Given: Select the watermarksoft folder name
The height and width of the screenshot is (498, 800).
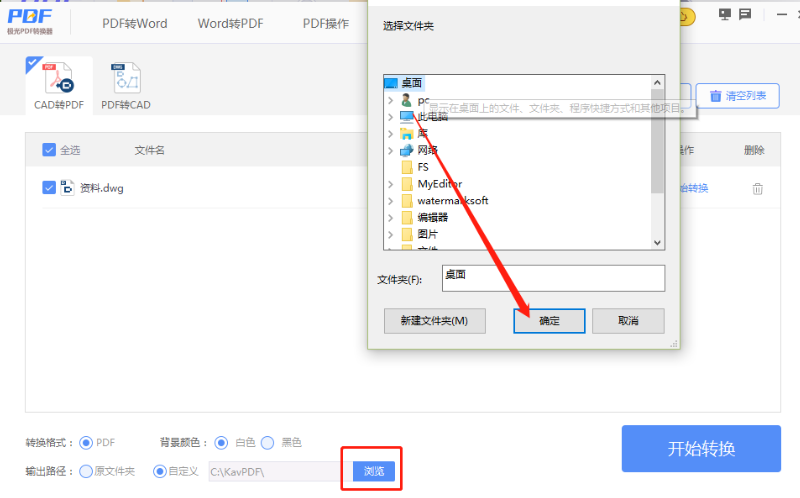Looking at the screenshot, I should click(x=453, y=201).
